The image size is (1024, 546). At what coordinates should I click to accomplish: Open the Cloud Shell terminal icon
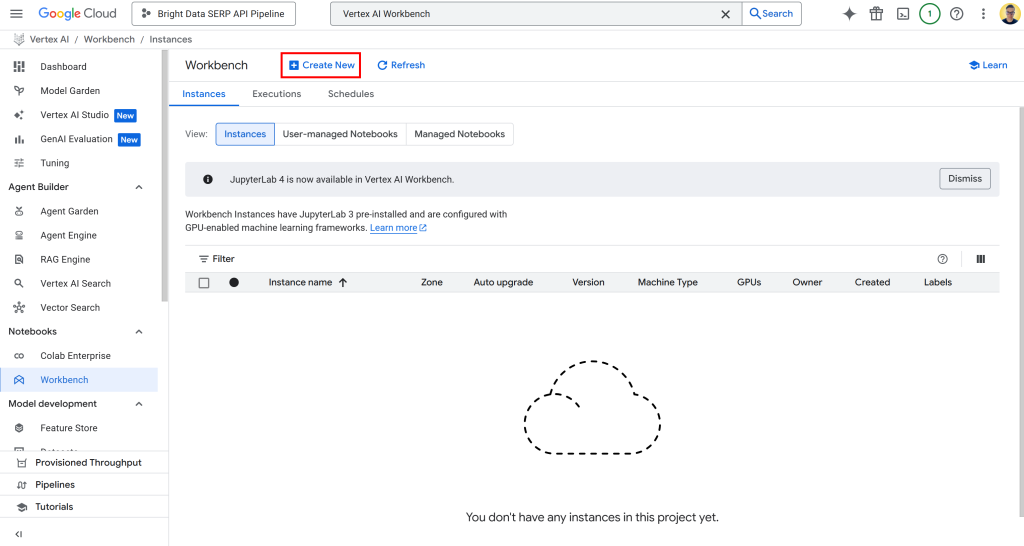click(x=903, y=14)
